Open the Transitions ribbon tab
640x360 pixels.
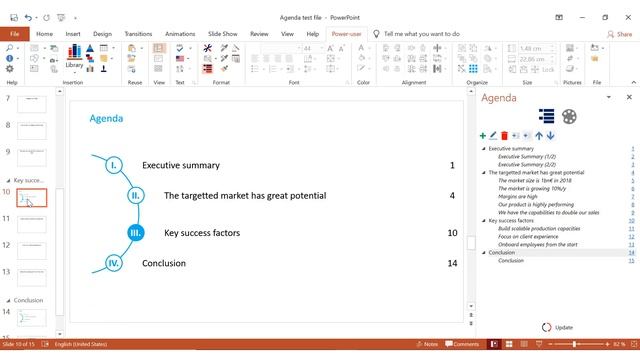click(x=138, y=34)
